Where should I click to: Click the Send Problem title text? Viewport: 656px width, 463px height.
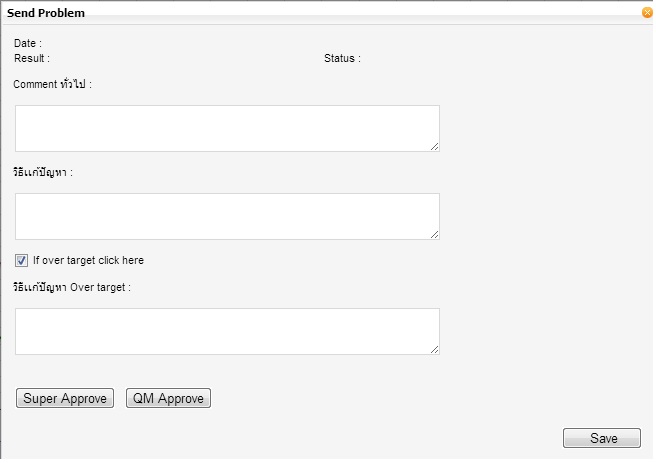point(46,13)
